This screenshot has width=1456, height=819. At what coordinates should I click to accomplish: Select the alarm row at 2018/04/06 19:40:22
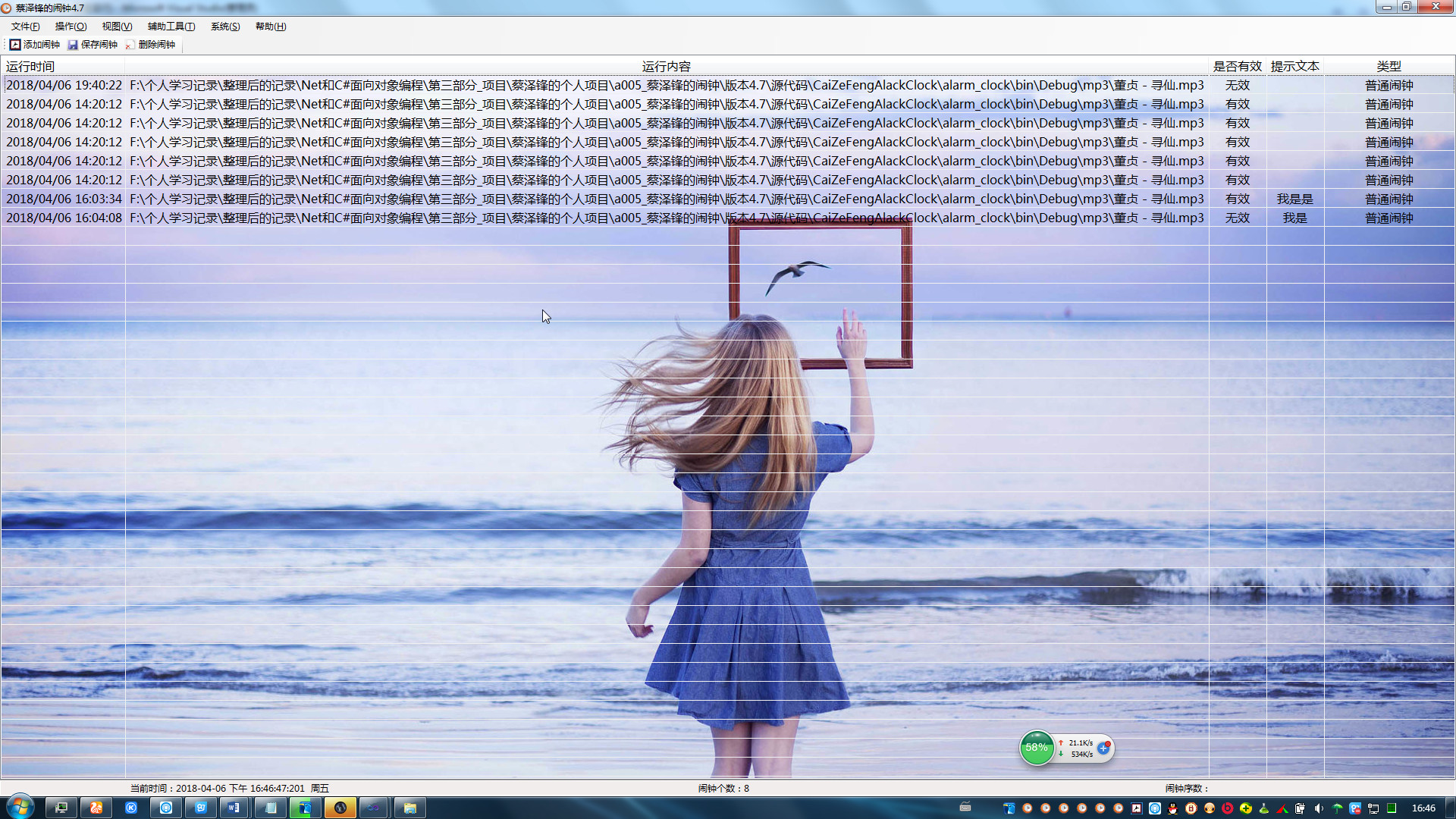point(64,86)
